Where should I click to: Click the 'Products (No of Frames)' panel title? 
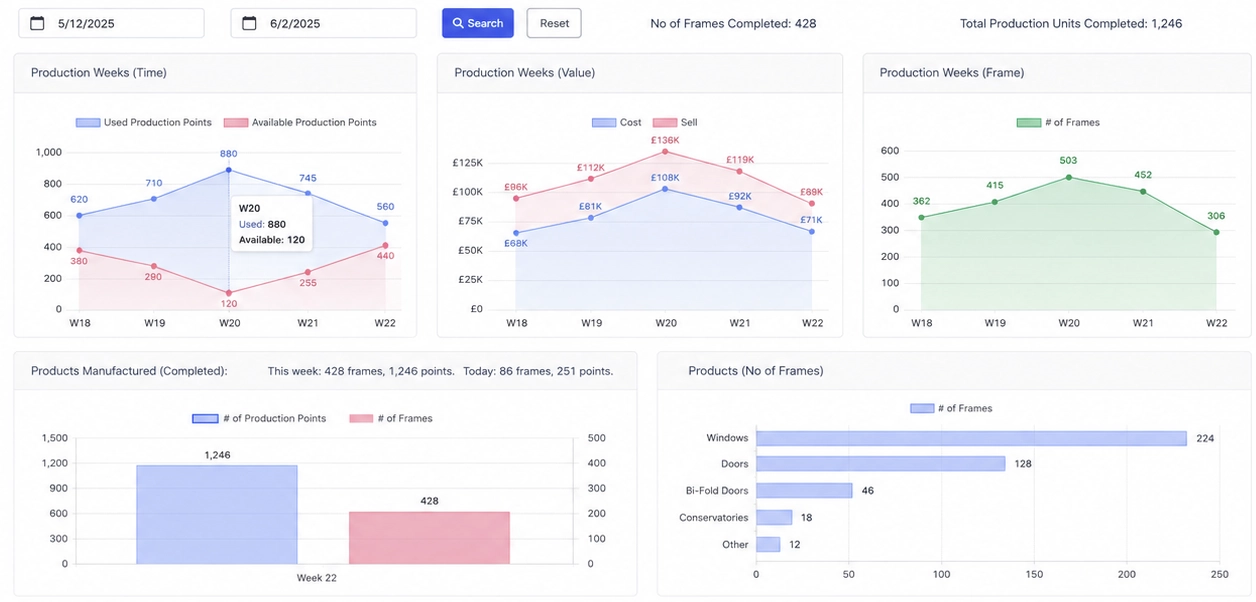coord(756,371)
